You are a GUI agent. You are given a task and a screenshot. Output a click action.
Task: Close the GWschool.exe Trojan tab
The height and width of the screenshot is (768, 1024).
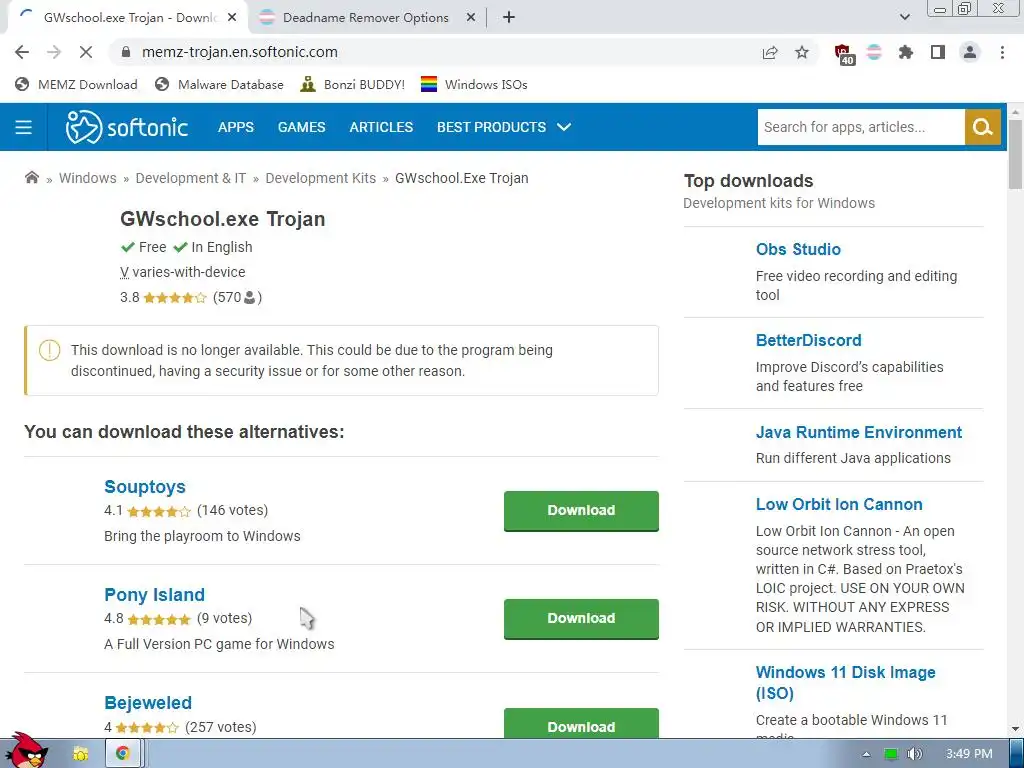pos(232,18)
